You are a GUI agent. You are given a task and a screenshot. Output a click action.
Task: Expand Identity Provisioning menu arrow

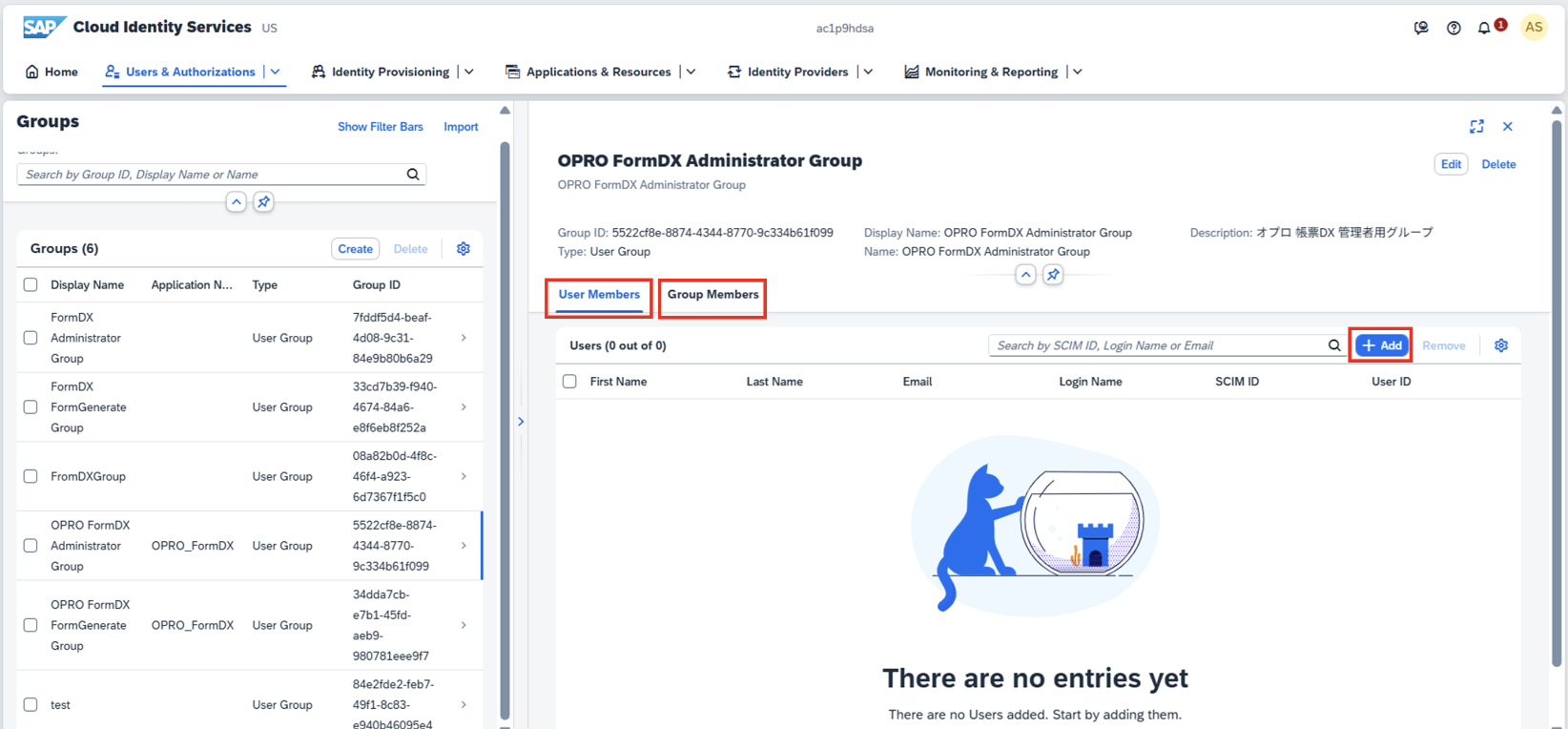click(469, 72)
